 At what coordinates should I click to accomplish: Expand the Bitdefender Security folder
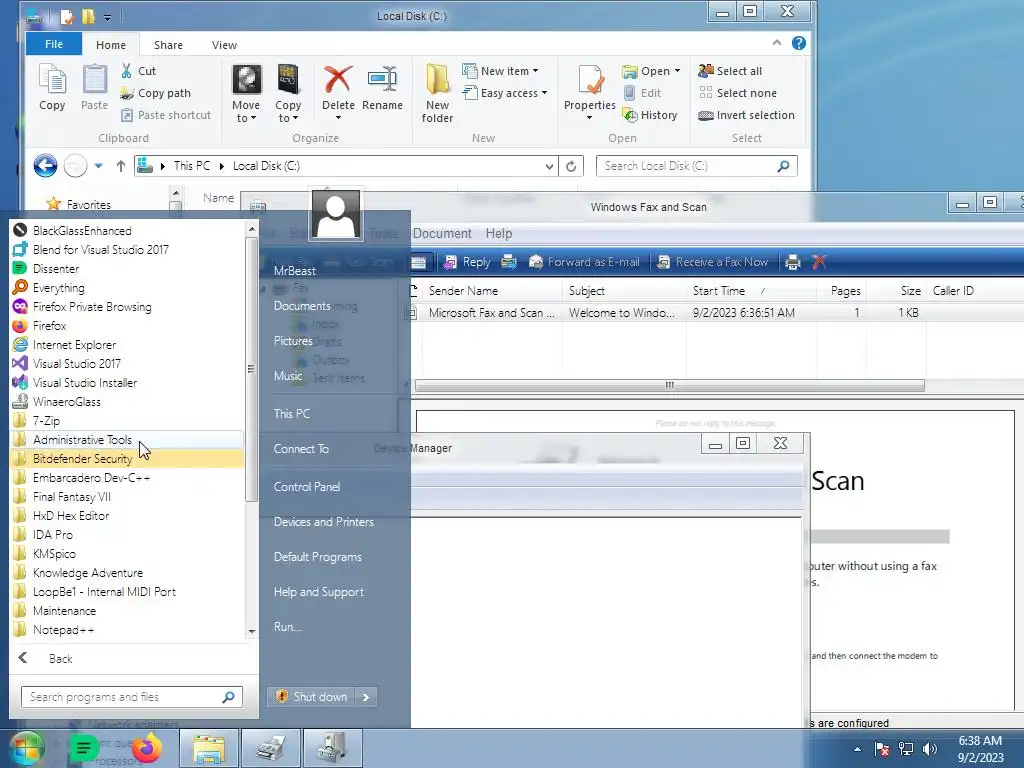128,458
